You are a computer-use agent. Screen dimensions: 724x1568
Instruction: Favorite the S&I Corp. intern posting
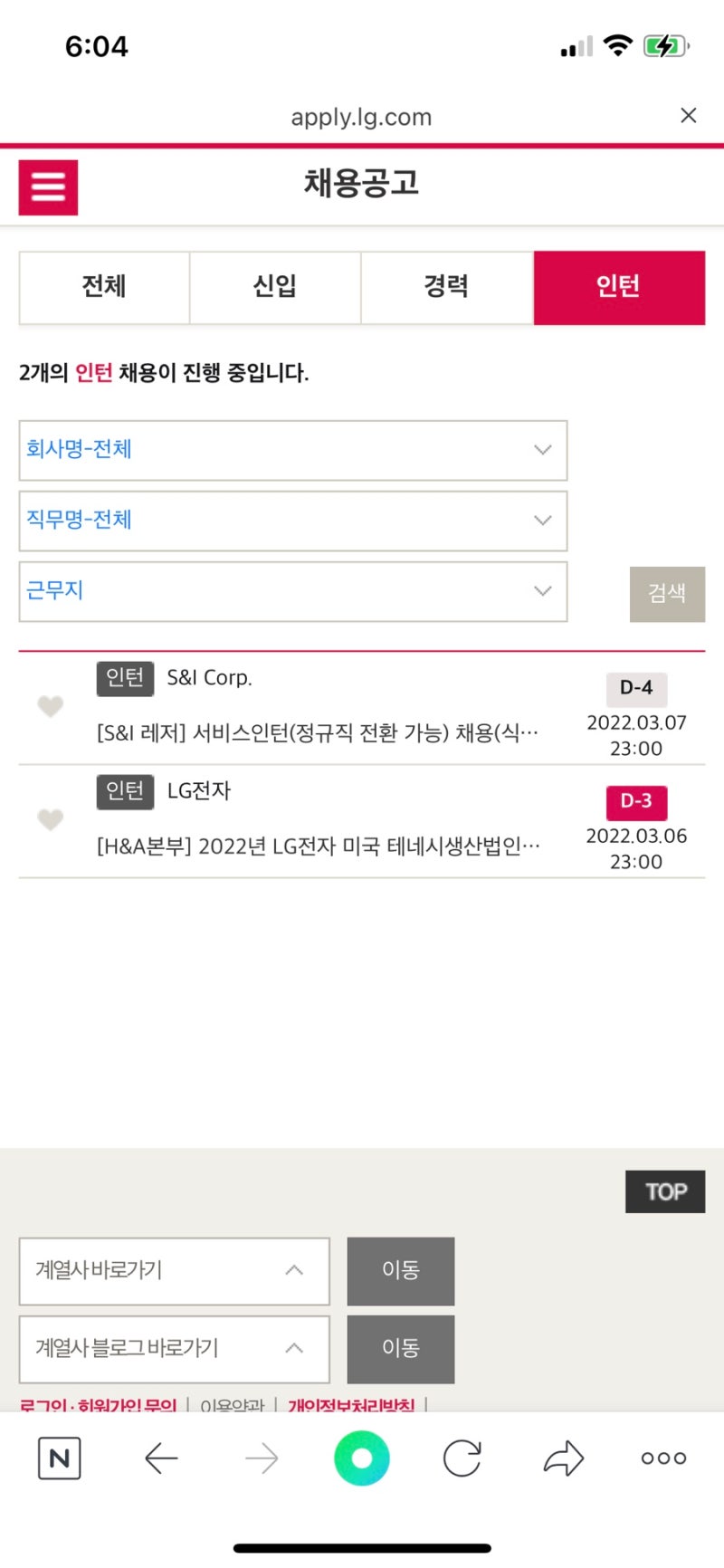51,706
